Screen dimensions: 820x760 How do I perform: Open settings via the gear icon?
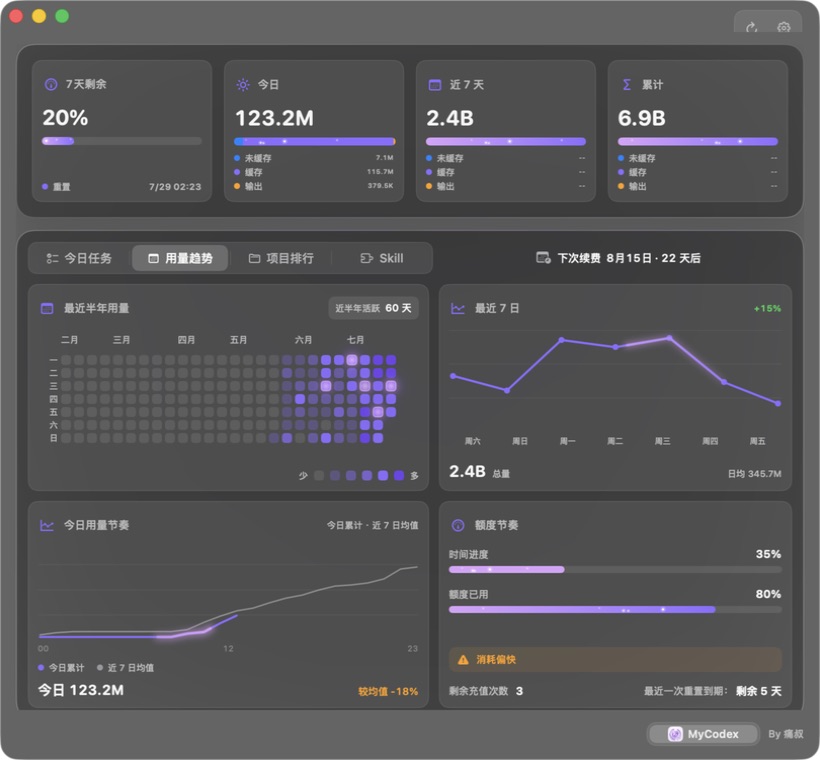click(x=783, y=27)
